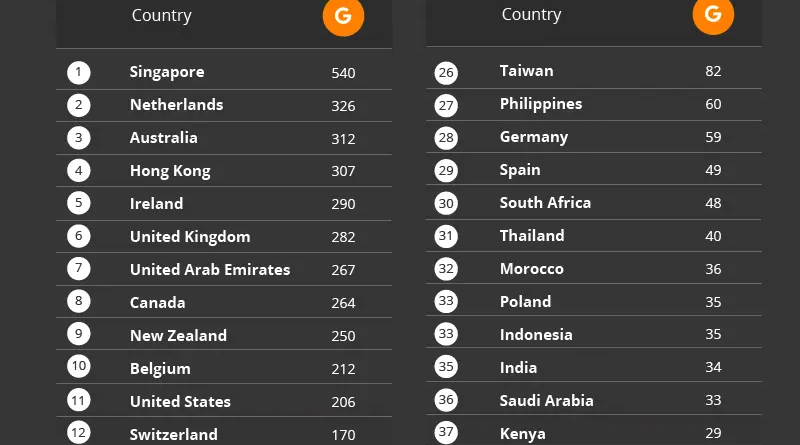Select the New Zealand country name

178,336
